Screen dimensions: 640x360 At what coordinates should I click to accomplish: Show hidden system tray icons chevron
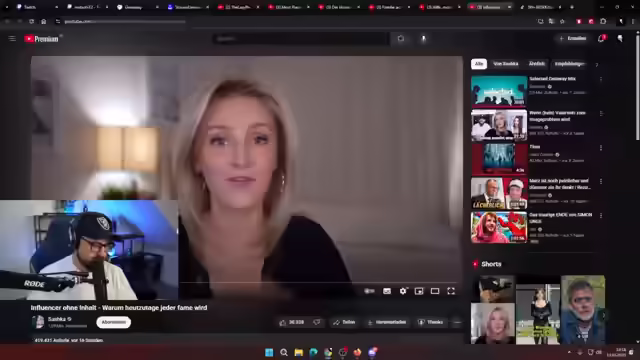click(569, 352)
